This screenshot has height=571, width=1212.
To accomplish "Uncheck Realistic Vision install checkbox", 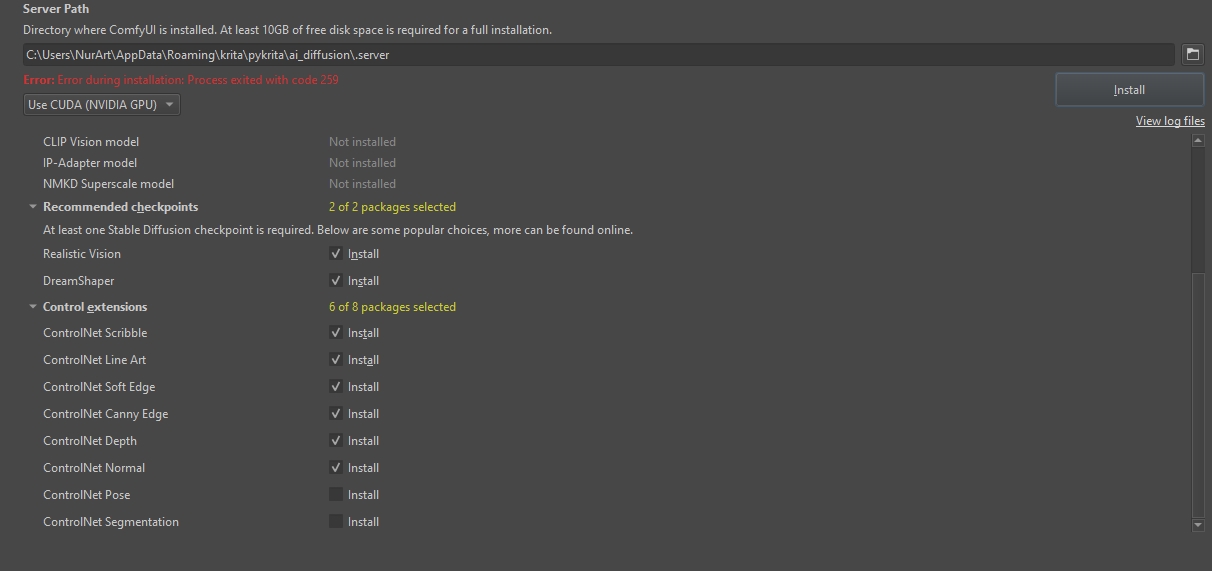I will (x=336, y=254).
